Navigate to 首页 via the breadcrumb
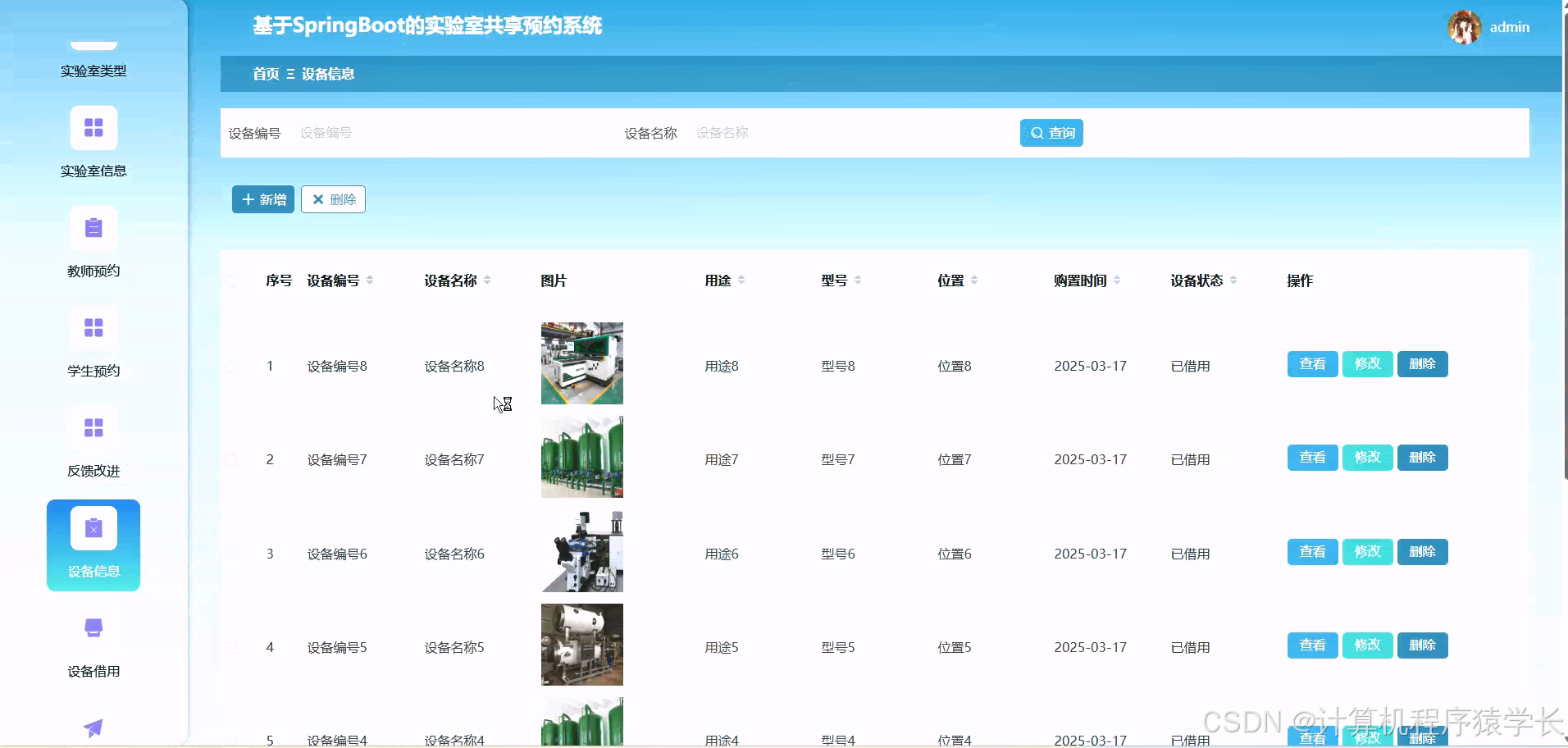 click(264, 74)
